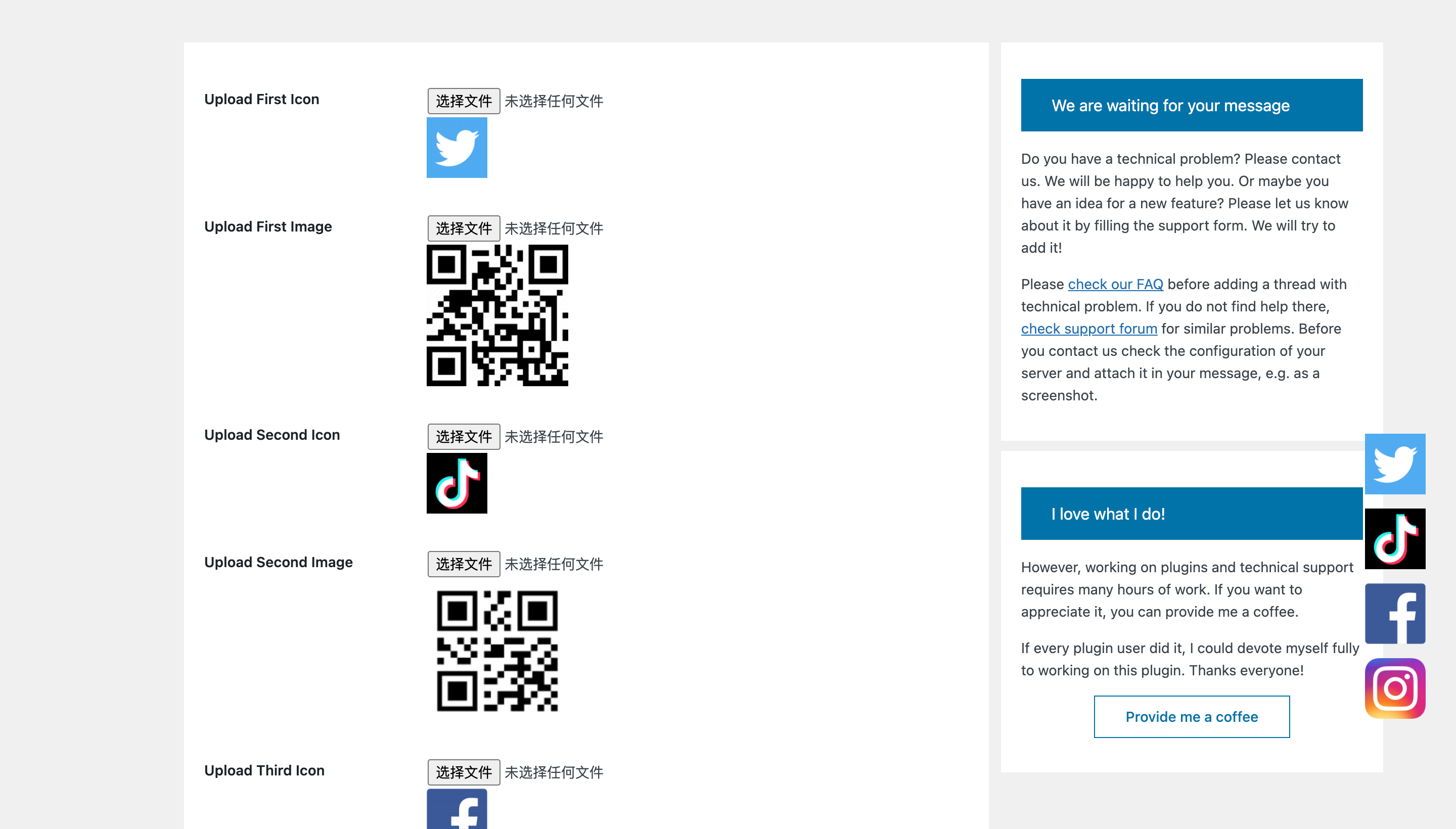1456x829 pixels.
Task: Open the check support forum link
Action: click(x=1089, y=329)
